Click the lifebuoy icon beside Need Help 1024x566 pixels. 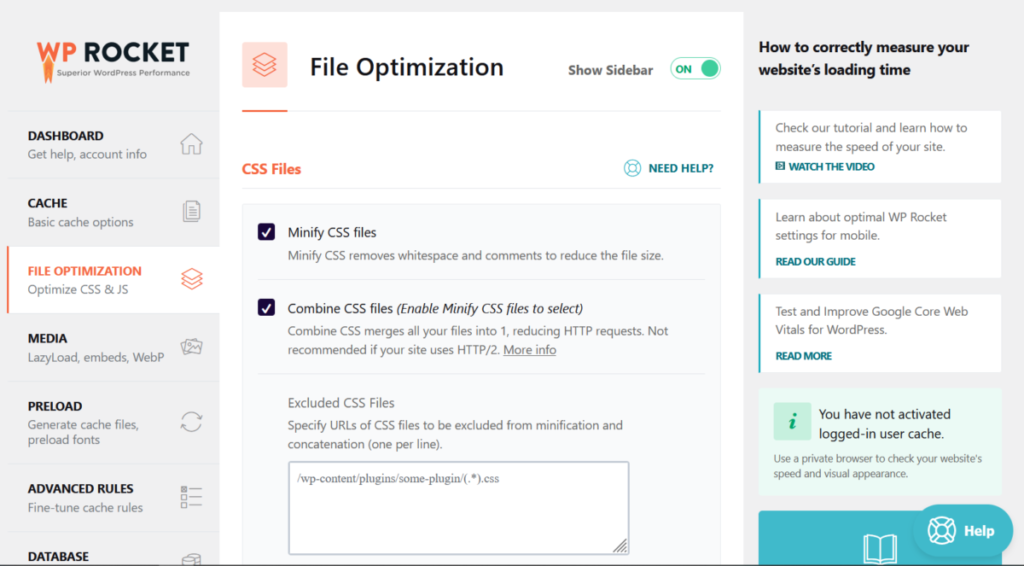tap(632, 168)
